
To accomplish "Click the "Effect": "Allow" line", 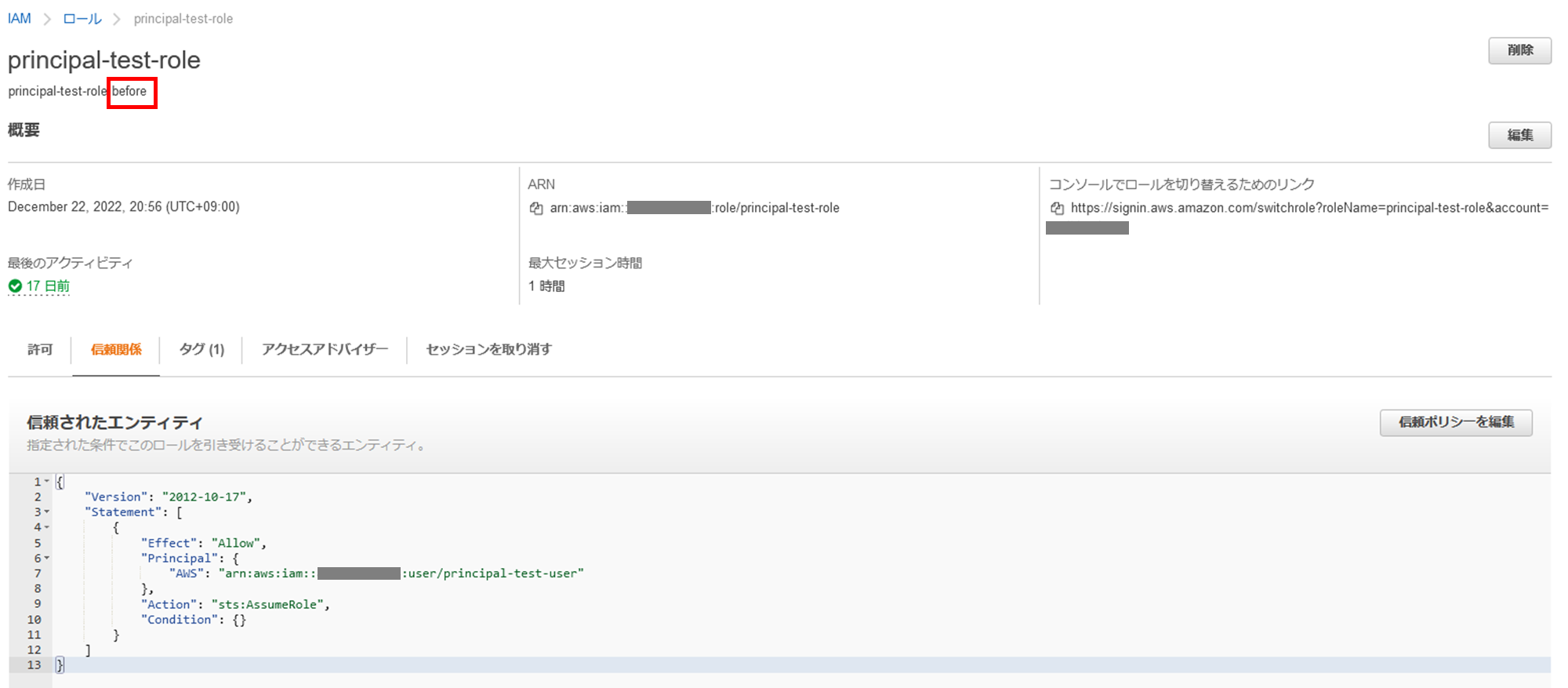I will point(204,543).
